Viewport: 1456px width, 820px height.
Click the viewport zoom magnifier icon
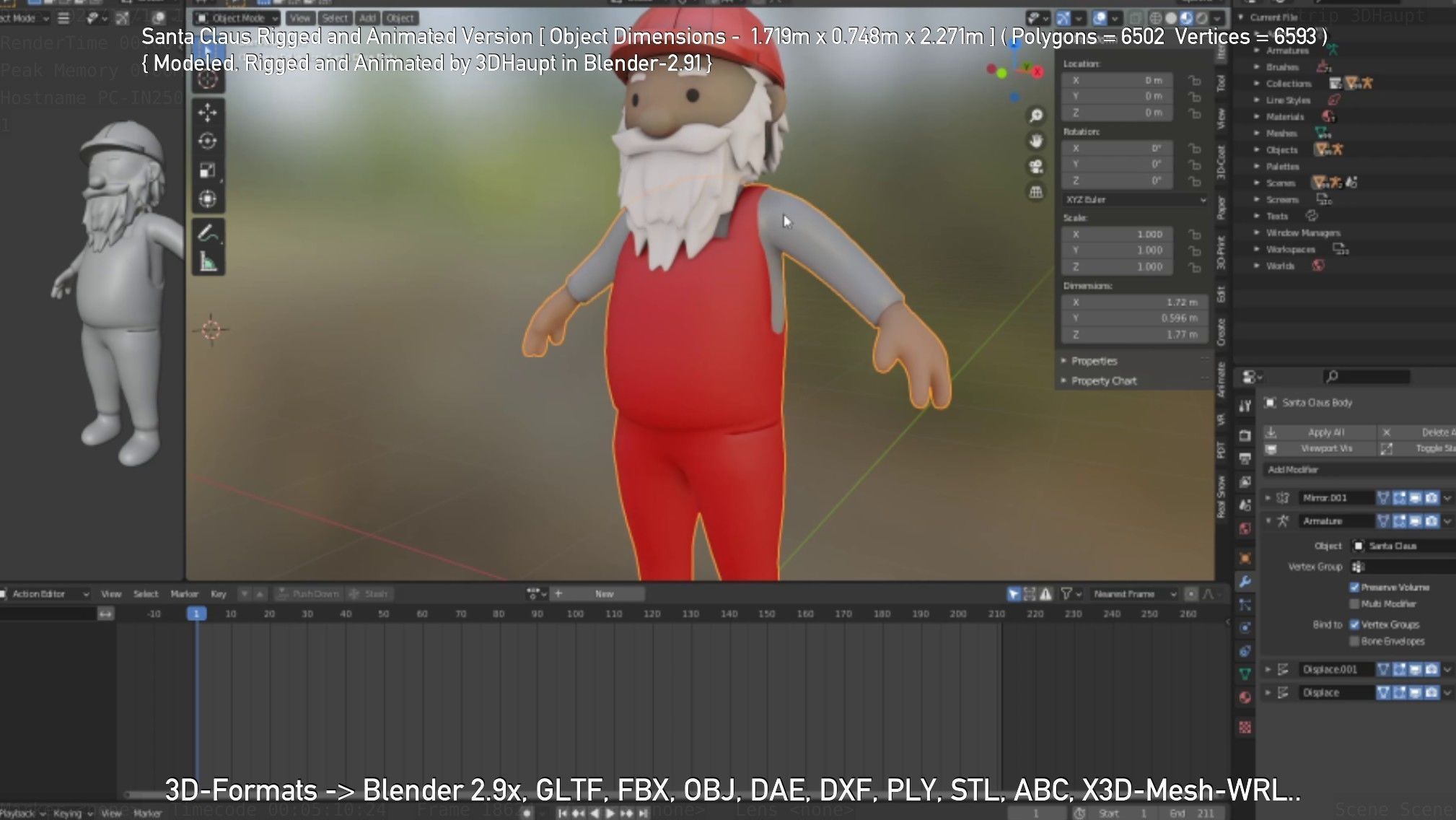click(x=1036, y=115)
